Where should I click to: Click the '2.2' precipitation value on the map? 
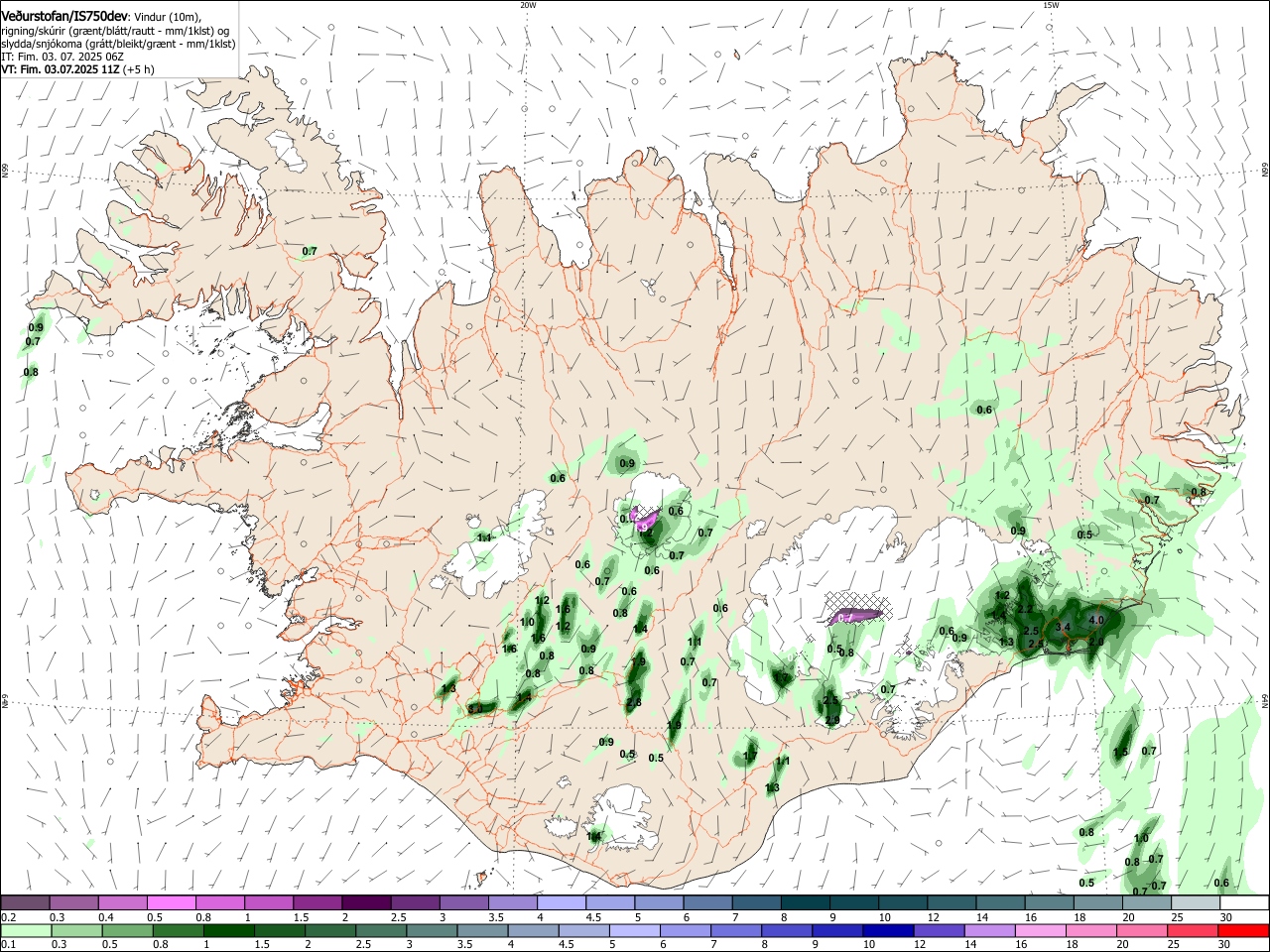pyautogui.click(x=1026, y=609)
